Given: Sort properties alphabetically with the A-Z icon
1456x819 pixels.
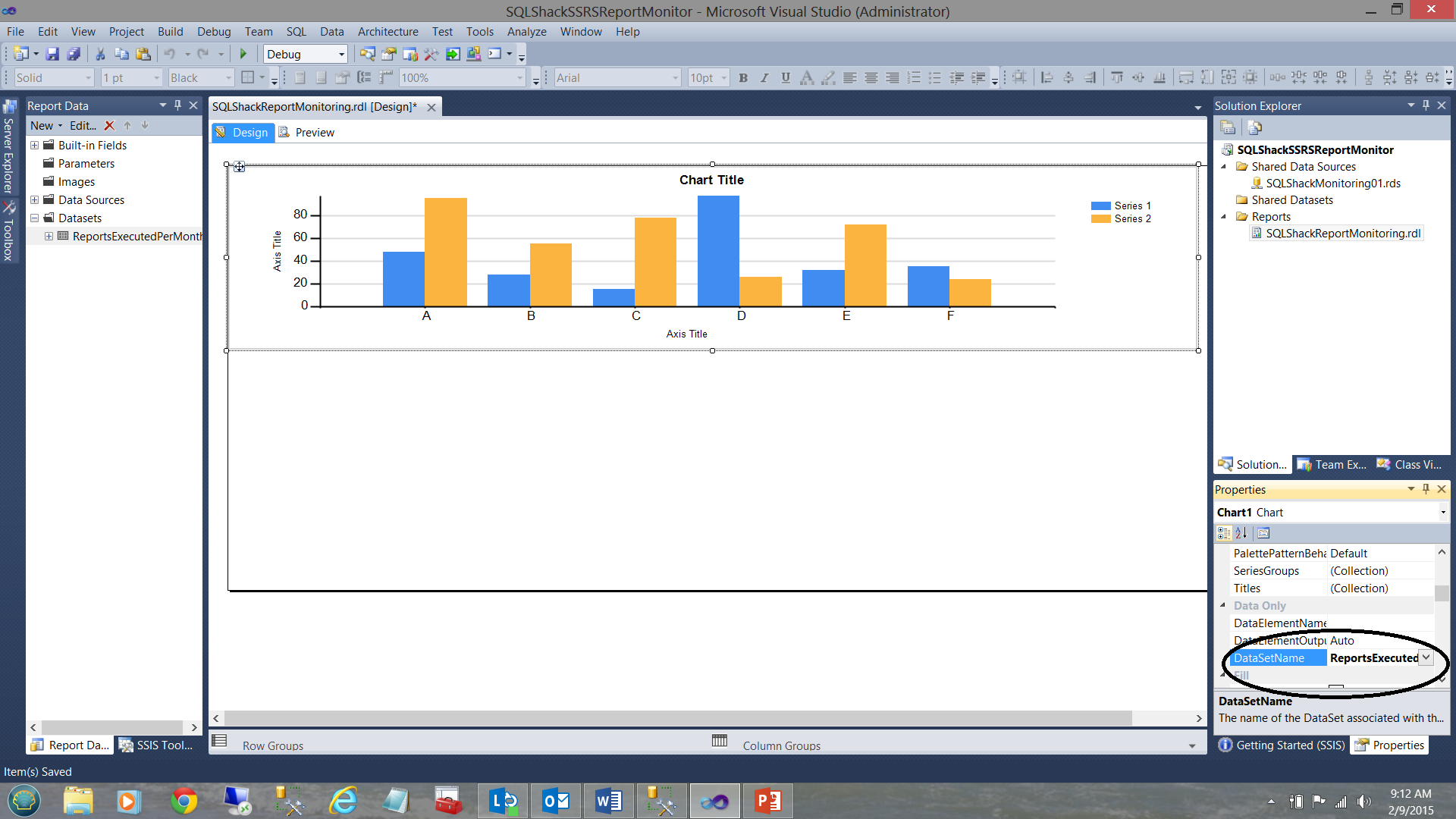Looking at the screenshot, I should pyautogui.click(x=1241, y=533).
